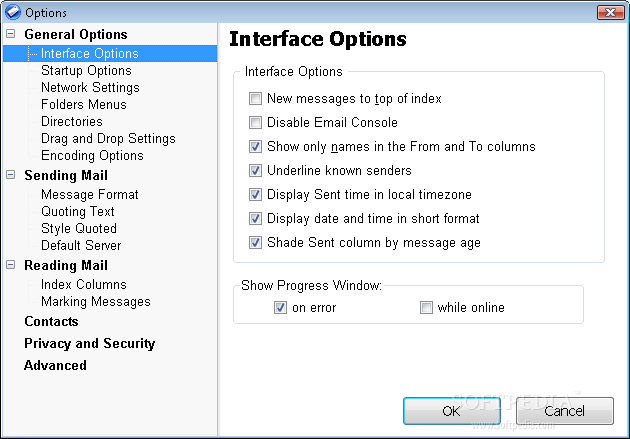Screen dimensions: 630x439
Task: Collapse the General Options tree section
Action: [x=10, y=34]
